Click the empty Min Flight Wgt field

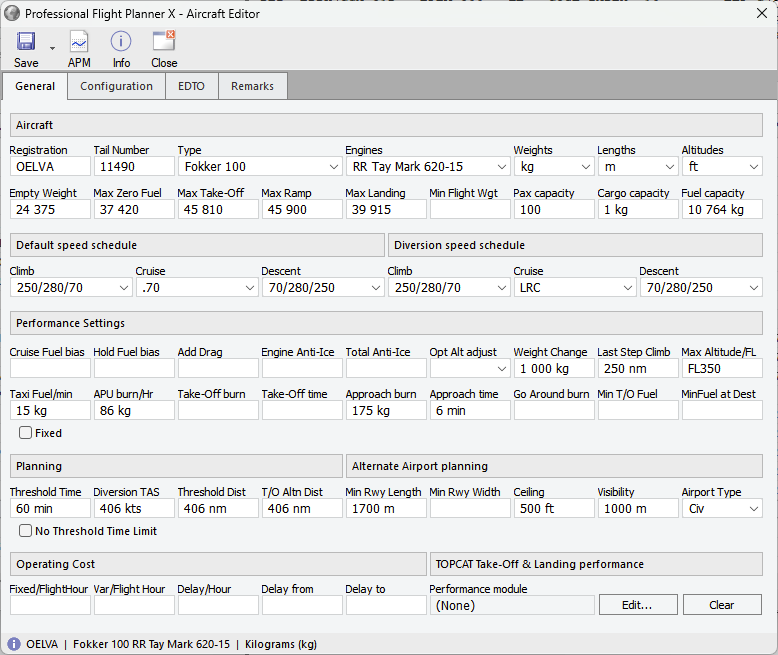click(470, 209)
